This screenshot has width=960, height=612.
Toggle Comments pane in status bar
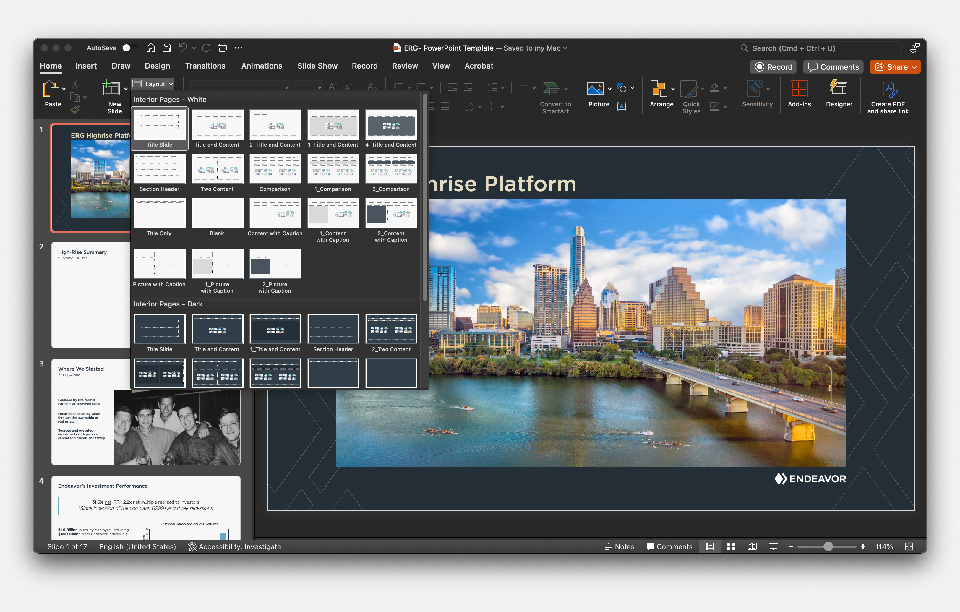669,547
